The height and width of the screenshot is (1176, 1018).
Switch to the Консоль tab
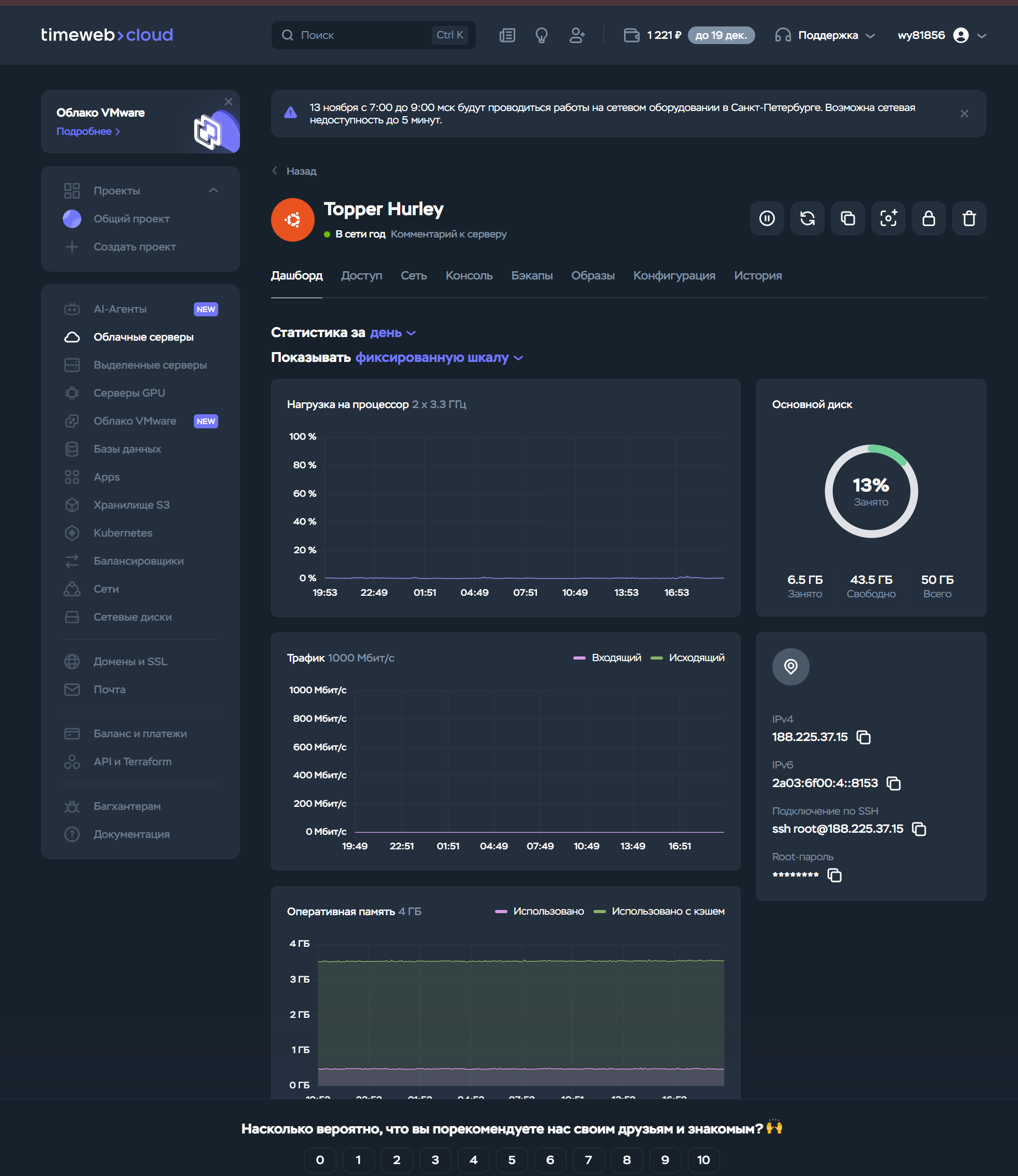[469, 276]
